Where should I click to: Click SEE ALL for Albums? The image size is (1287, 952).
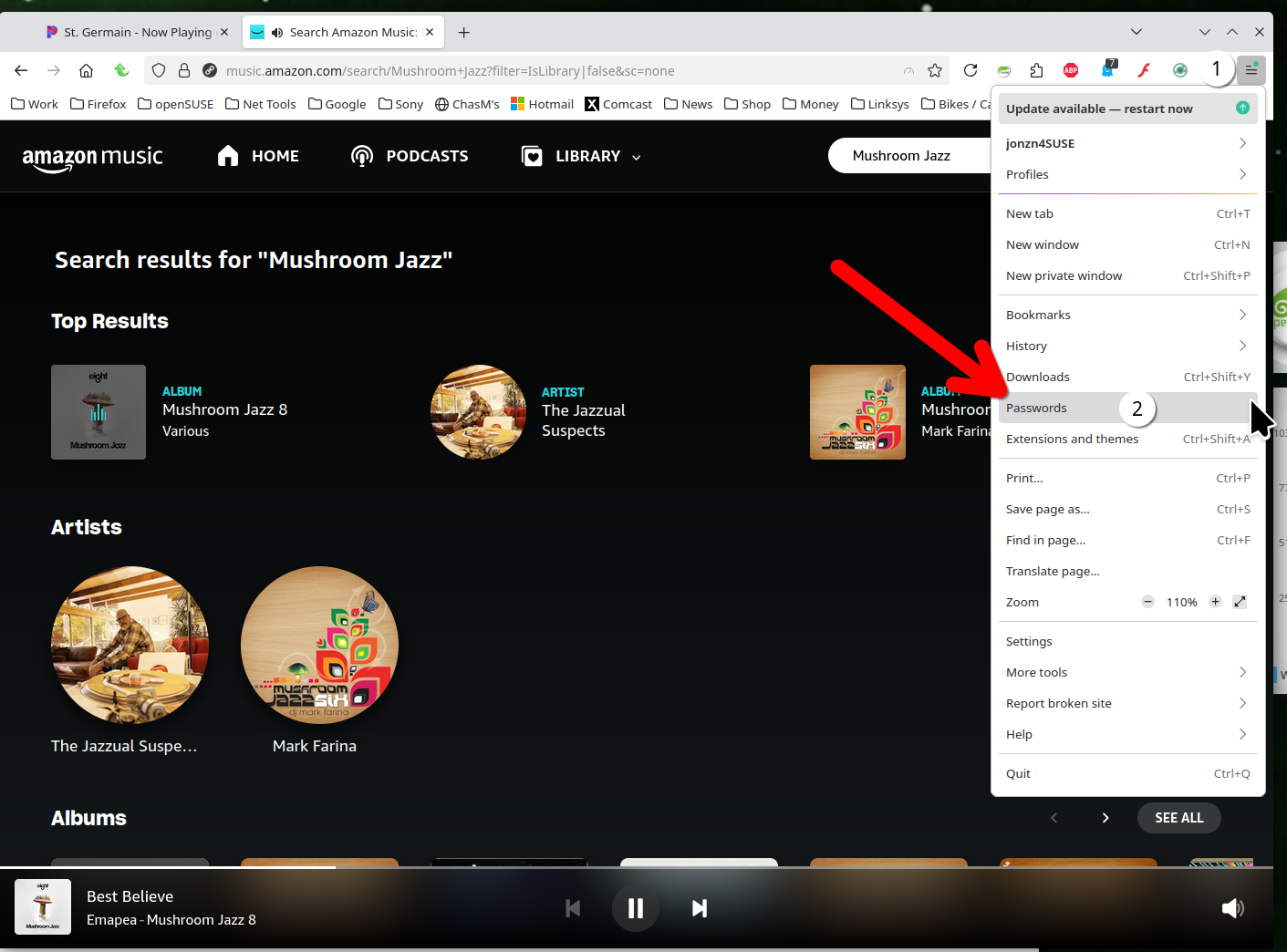(1178, 818)
